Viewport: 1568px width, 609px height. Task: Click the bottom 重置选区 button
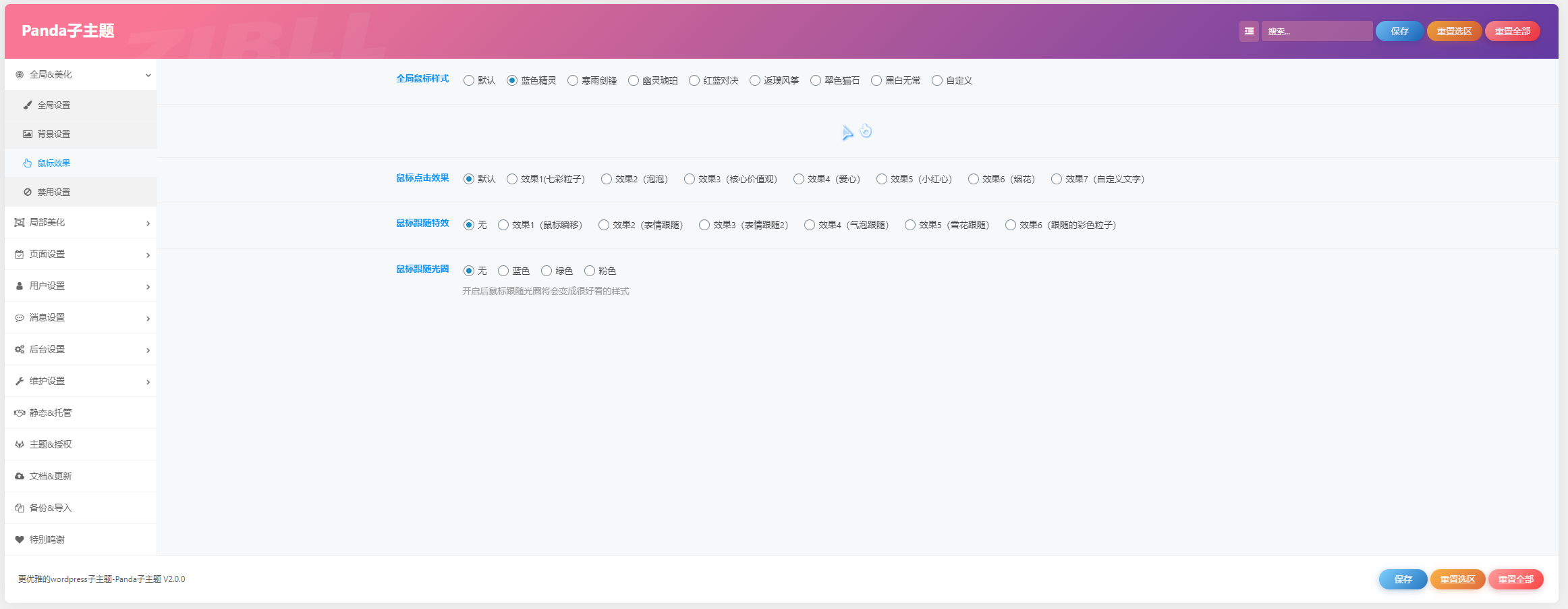1457,579
